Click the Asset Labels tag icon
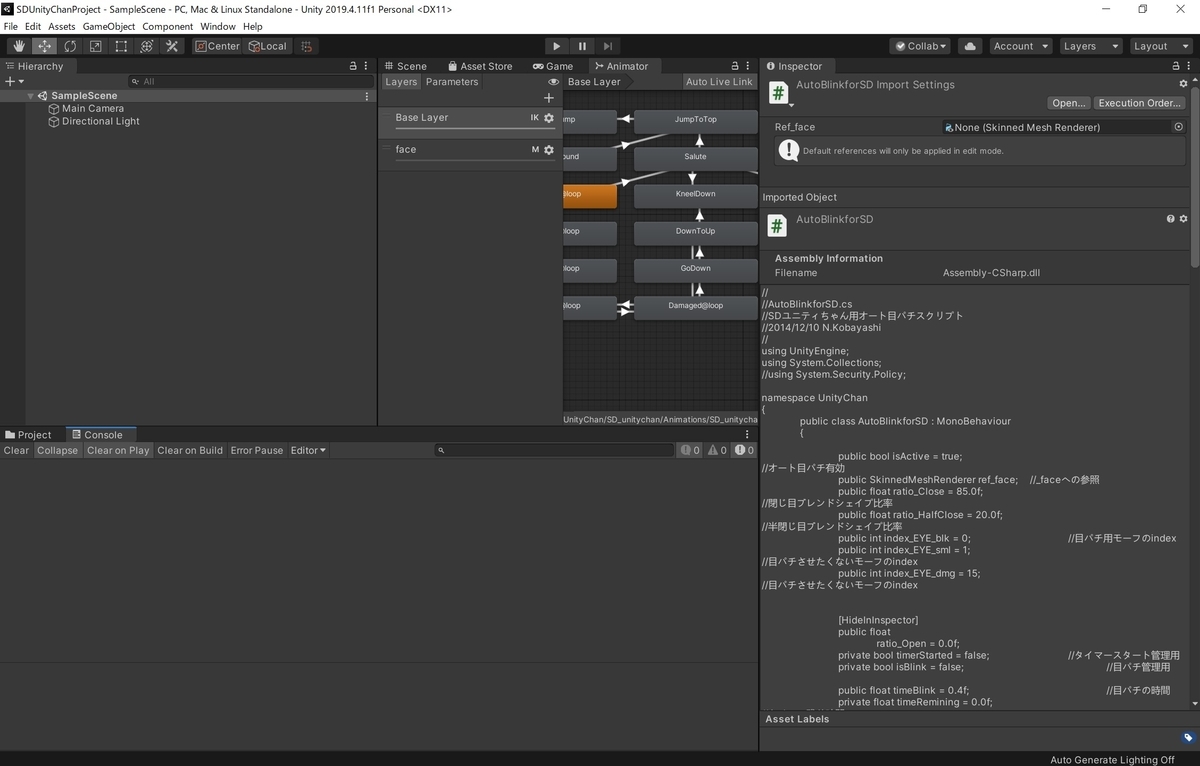 tap(1187, 738)
